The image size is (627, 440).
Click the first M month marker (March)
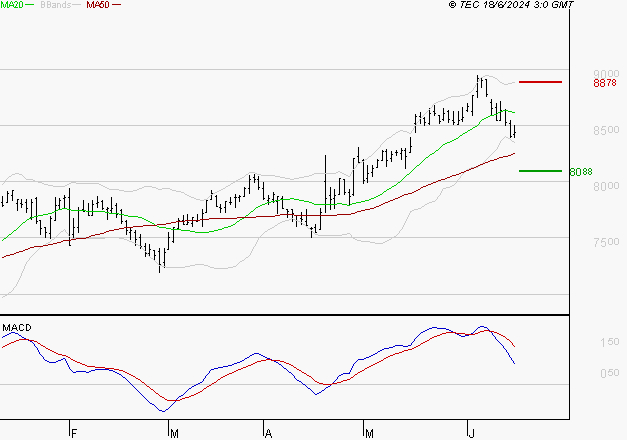[174, 433]
